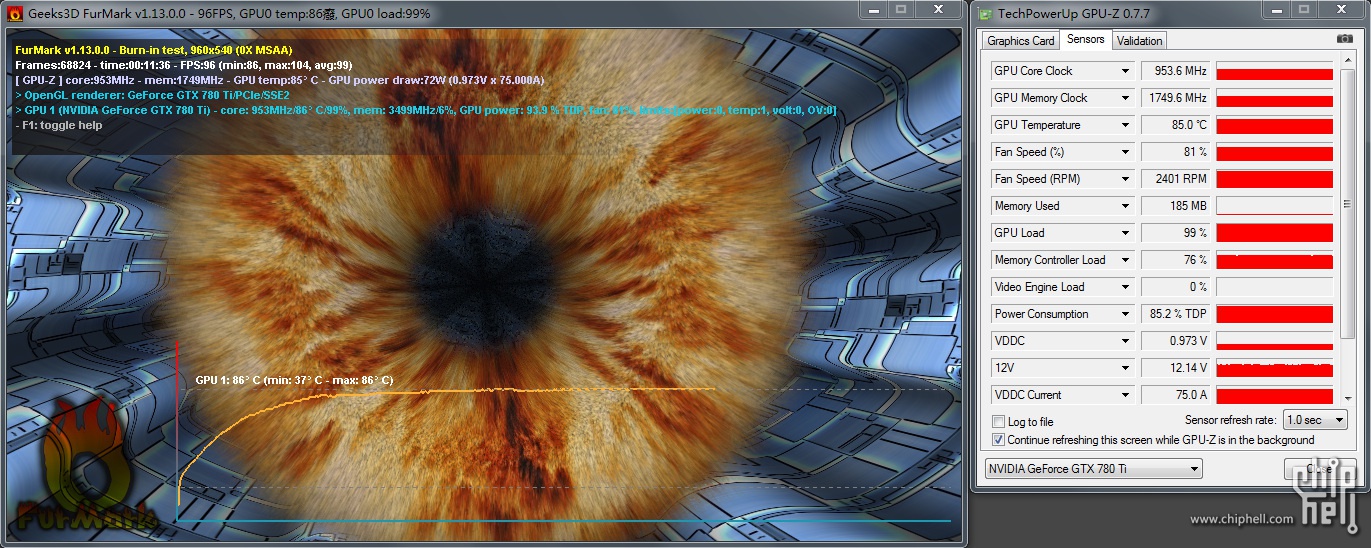
Task: Expand the Fan Speed (%) sensor dropdown
Action: [x=1125, y=152]
